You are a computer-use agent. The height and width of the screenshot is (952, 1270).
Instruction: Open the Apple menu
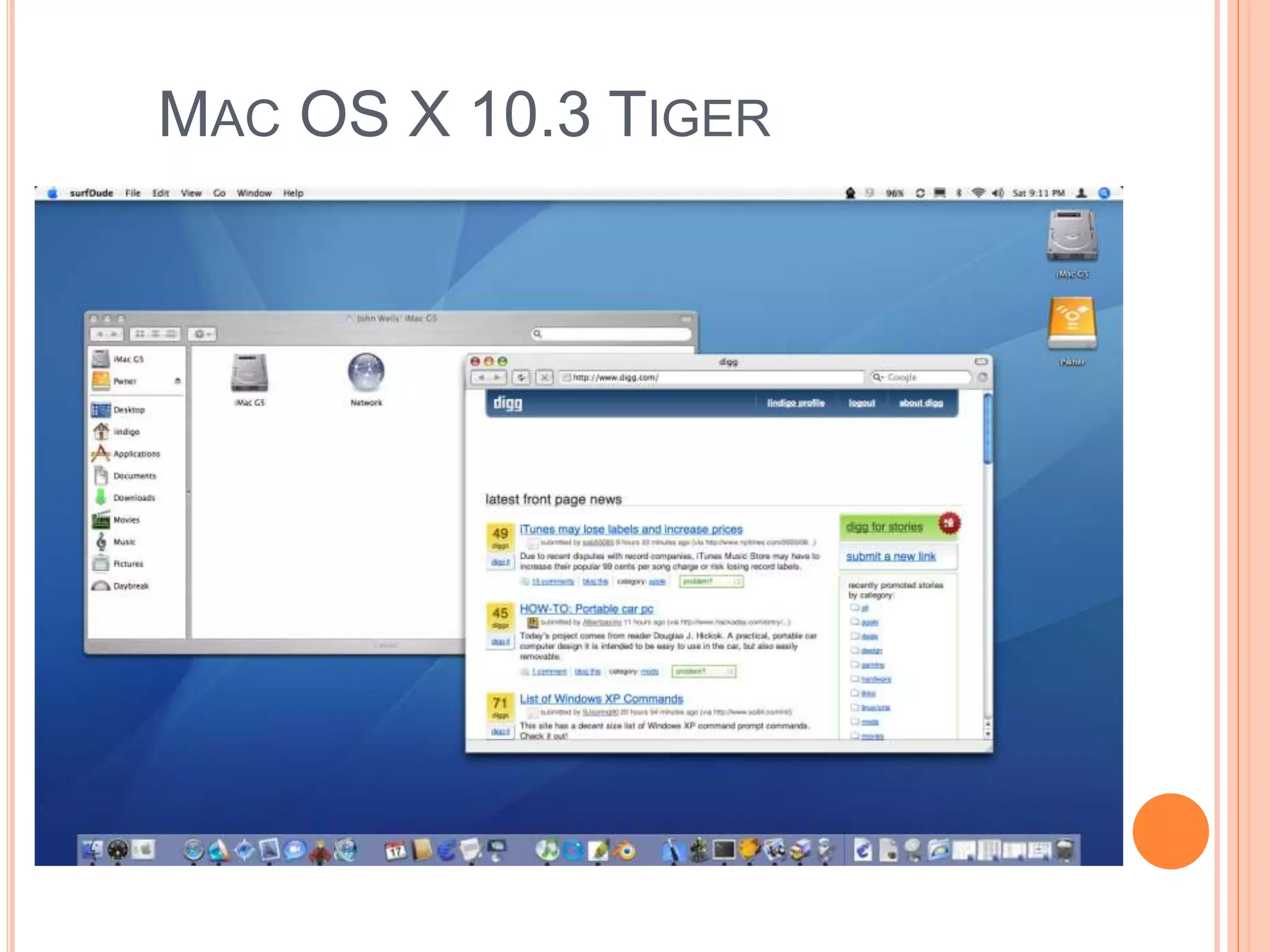(x=53, y=193)
